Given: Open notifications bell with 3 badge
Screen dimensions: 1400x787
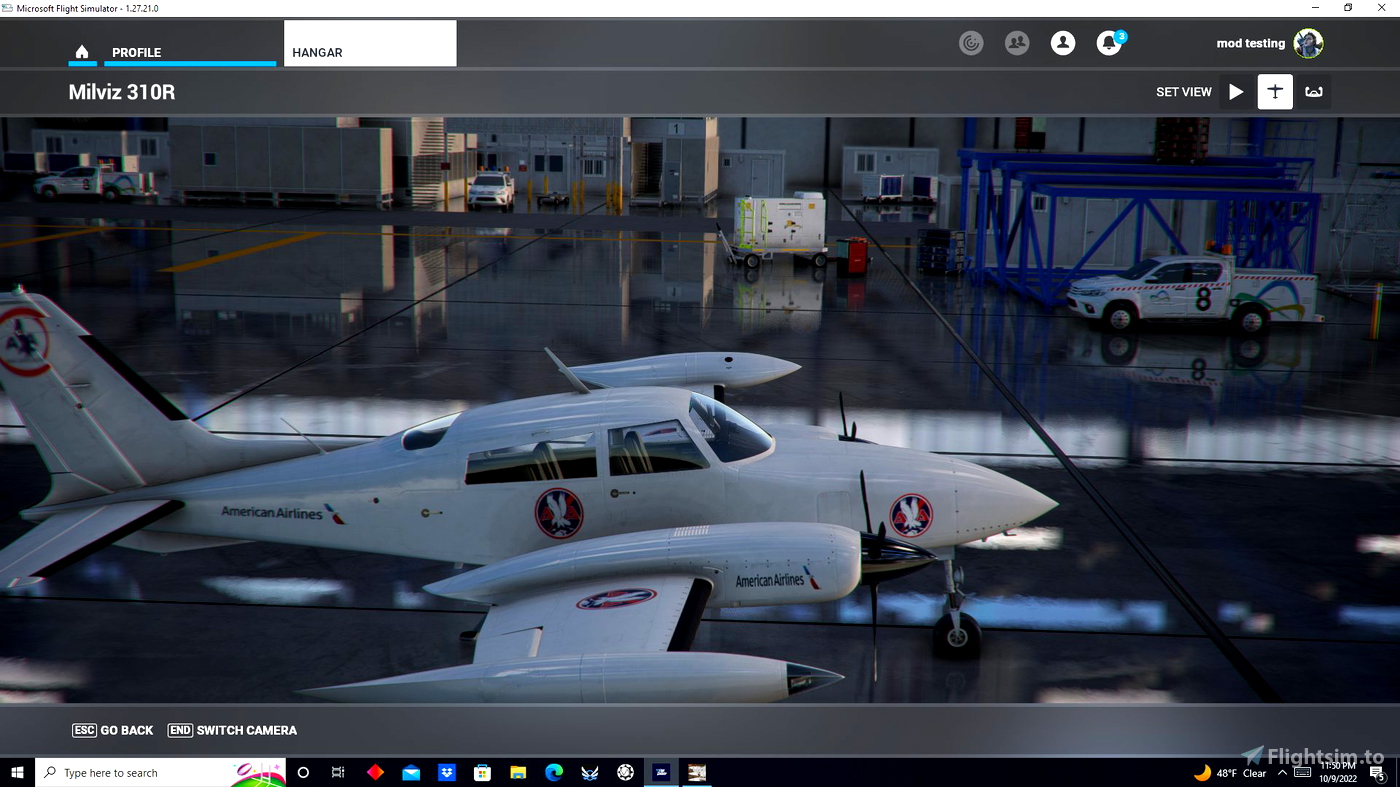Looking at the screenshot, I should click(1110, 42).
